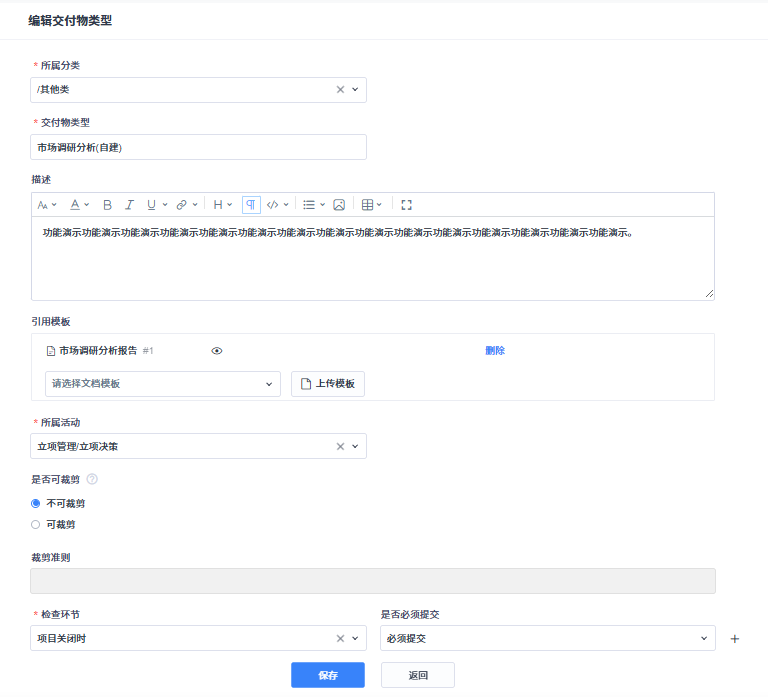Toggle the paragraph format button
The height and width of the screenshot is (697, 768).
pos(251,205)
